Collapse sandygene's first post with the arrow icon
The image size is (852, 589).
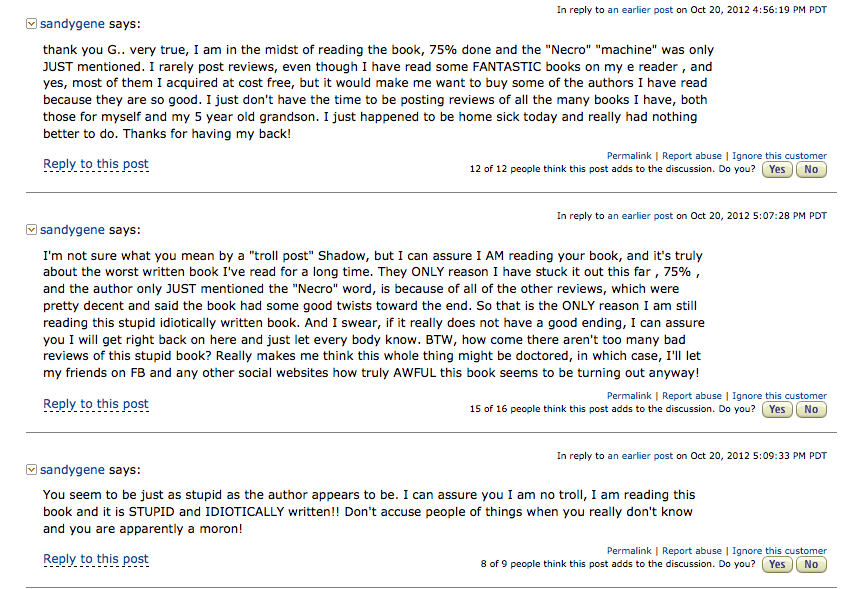[x=32, y=23]
